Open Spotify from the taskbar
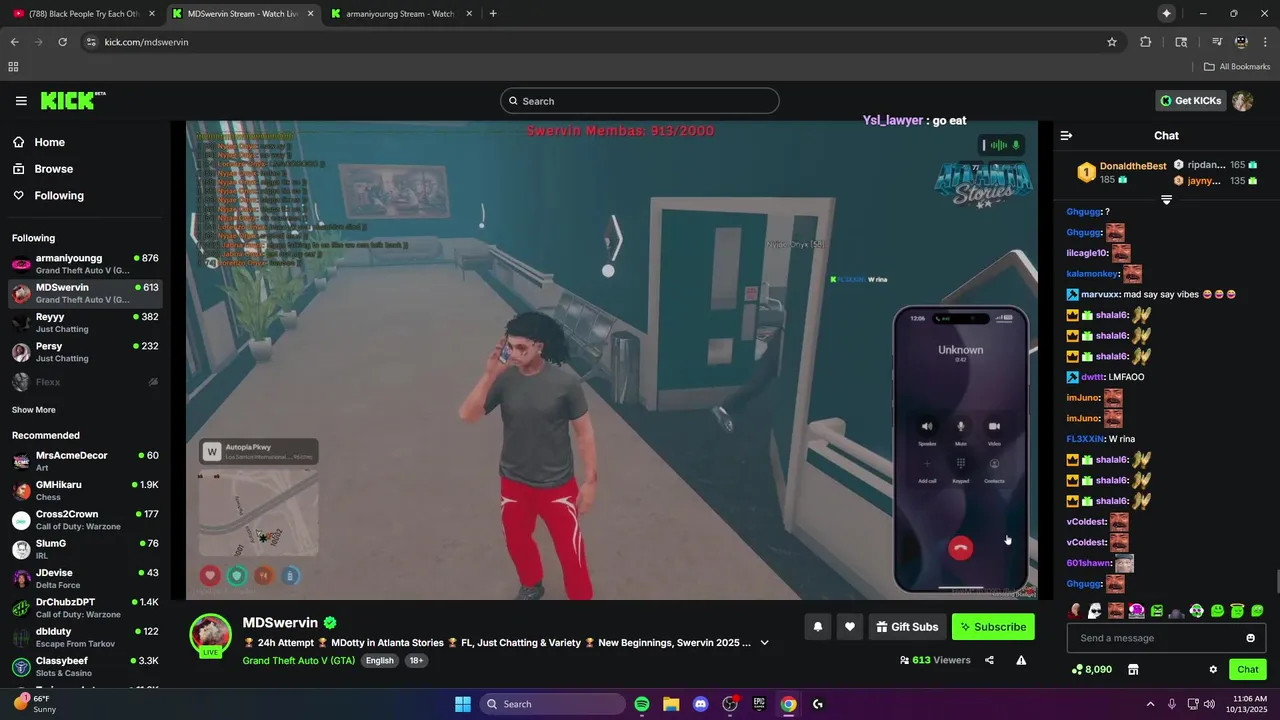The width and height of the screenshot is (1280, 720). 642,704
